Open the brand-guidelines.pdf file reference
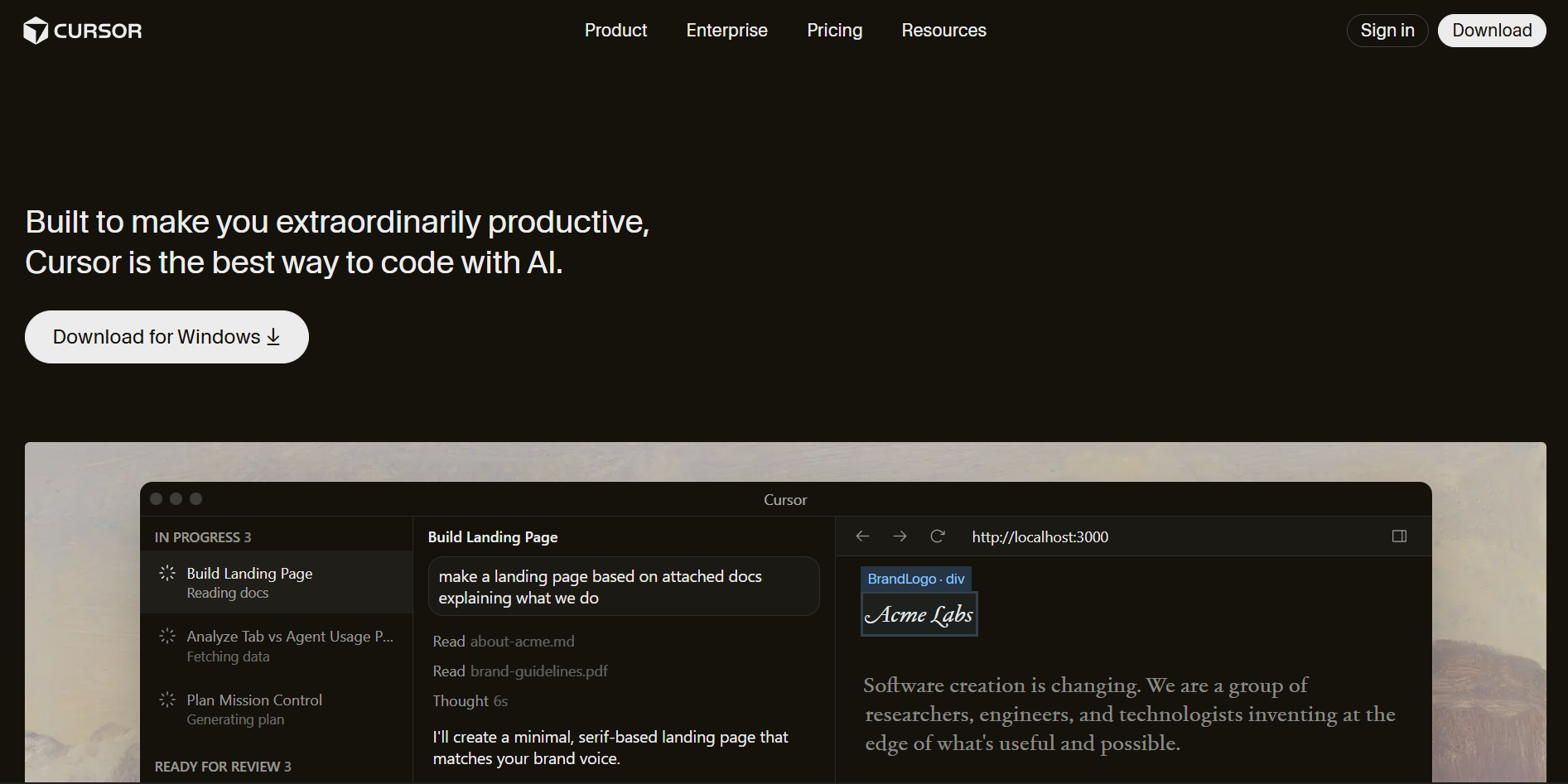Image resolution: width=1568 pixels, height=784 pixels. (x=538, y=671)
